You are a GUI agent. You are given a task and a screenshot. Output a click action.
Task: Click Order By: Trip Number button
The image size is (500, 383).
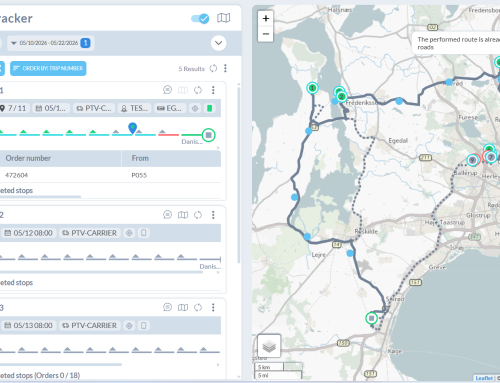click(x=48, y=68)
